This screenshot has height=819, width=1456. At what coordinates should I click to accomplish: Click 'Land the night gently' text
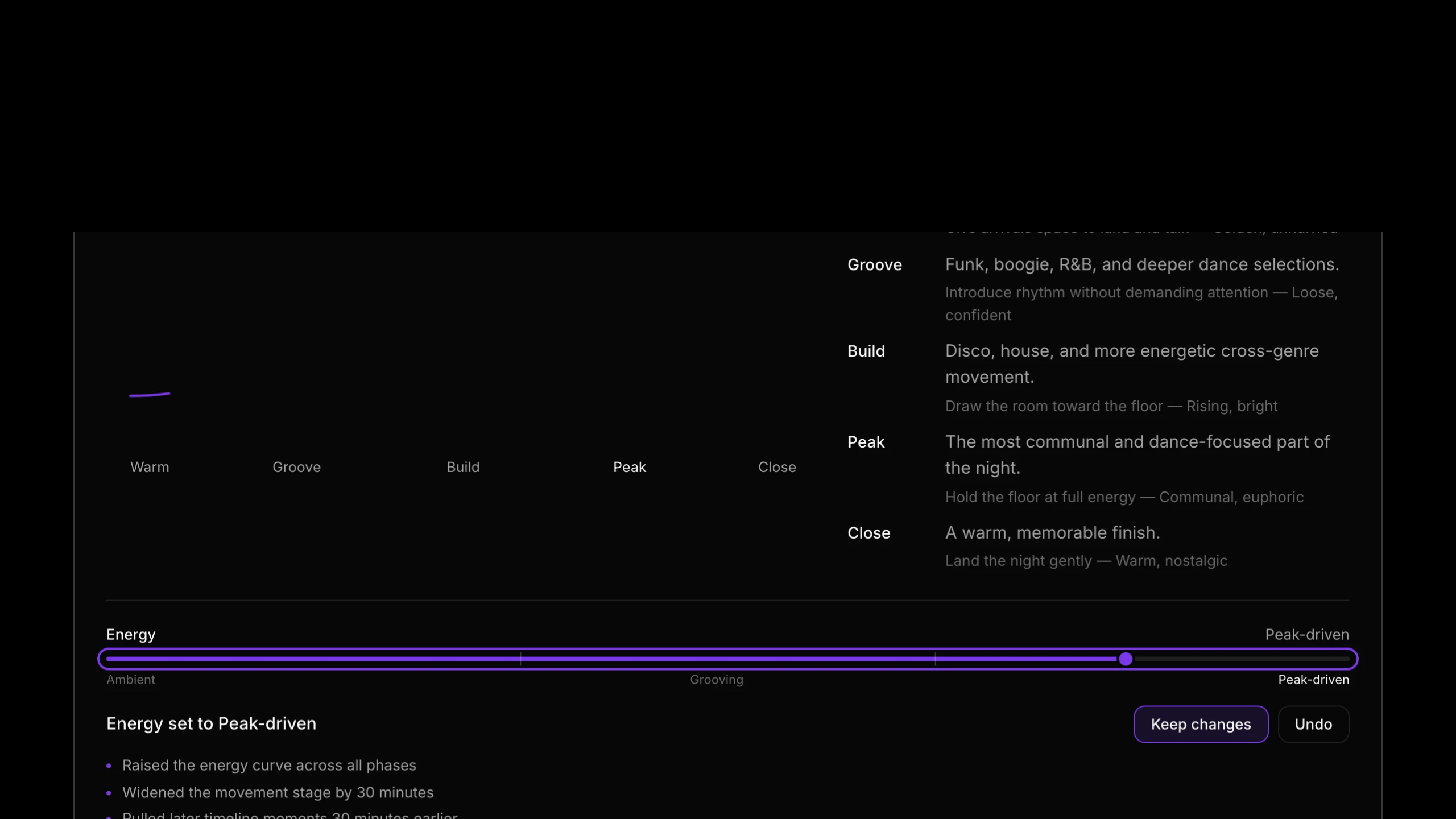[1018, 561]
